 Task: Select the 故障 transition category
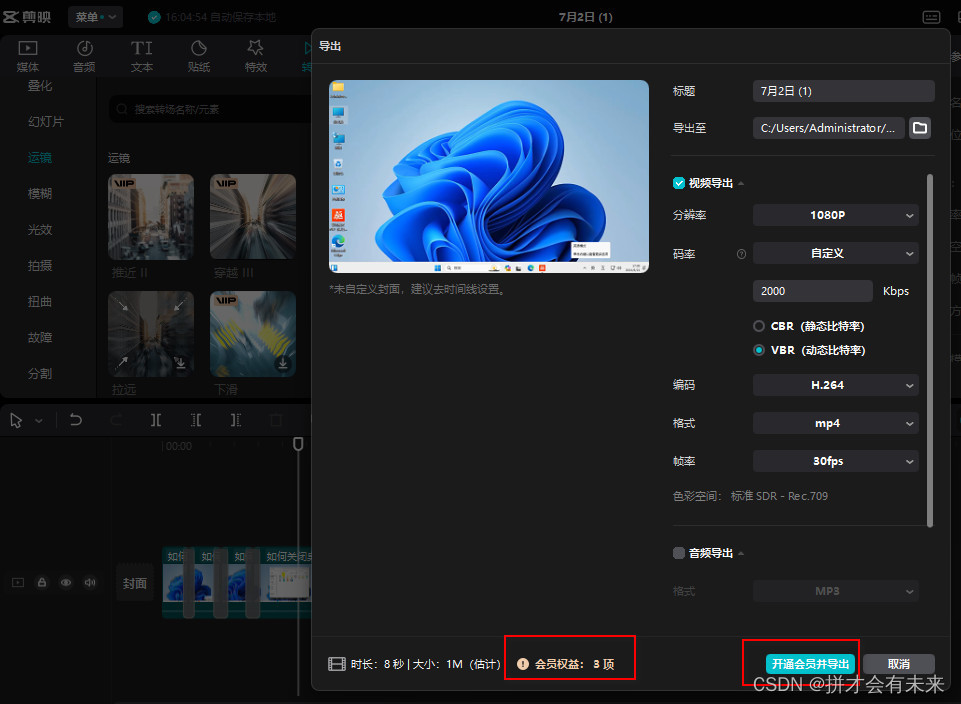pos(40,338)
